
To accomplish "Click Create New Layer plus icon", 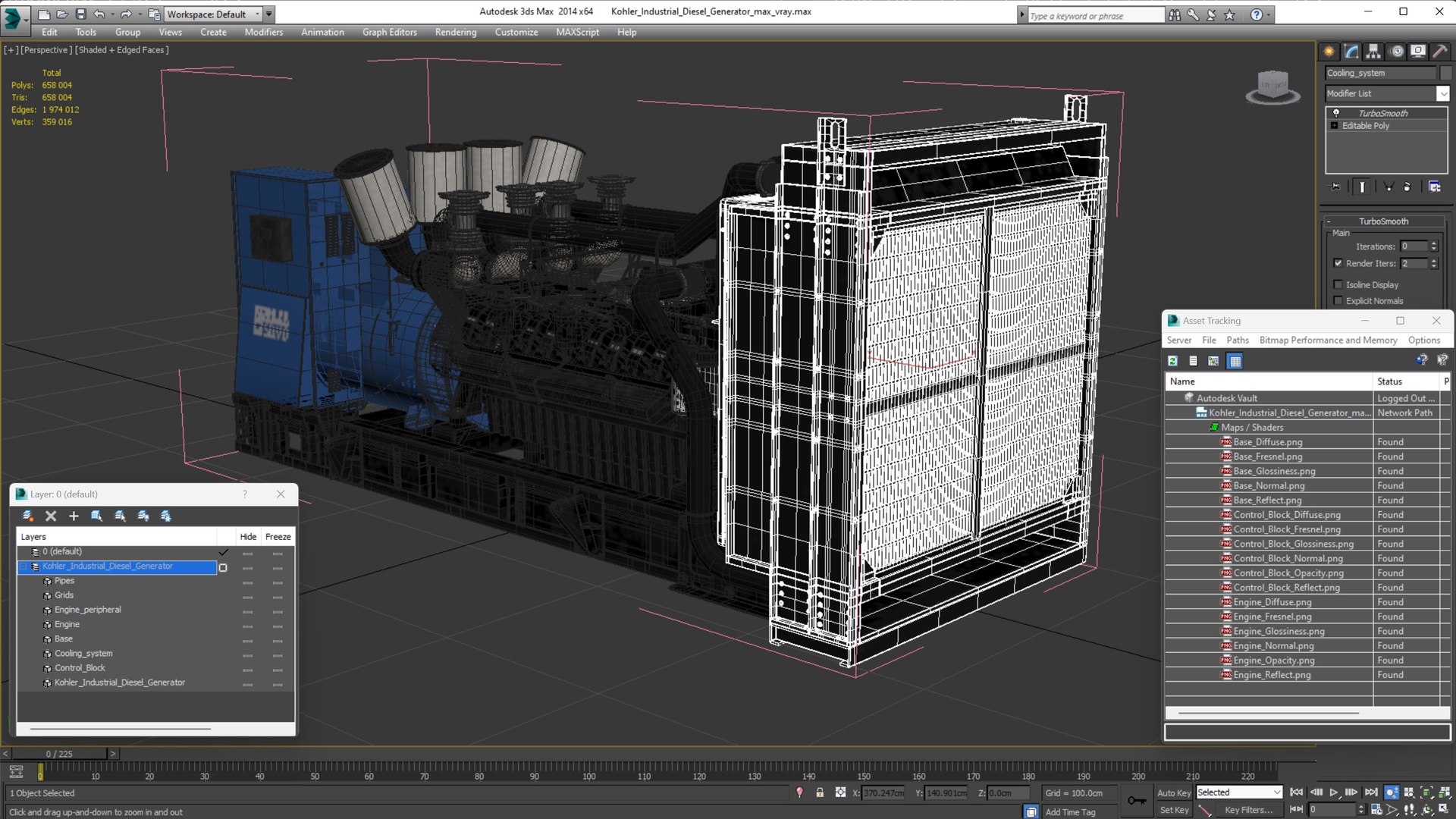I will point(74,516).
